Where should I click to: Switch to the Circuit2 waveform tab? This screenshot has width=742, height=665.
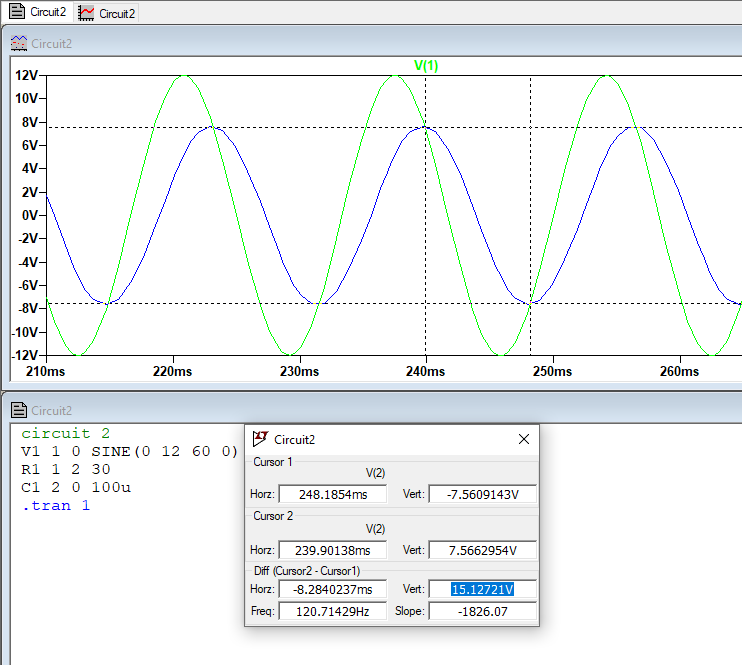108,13
